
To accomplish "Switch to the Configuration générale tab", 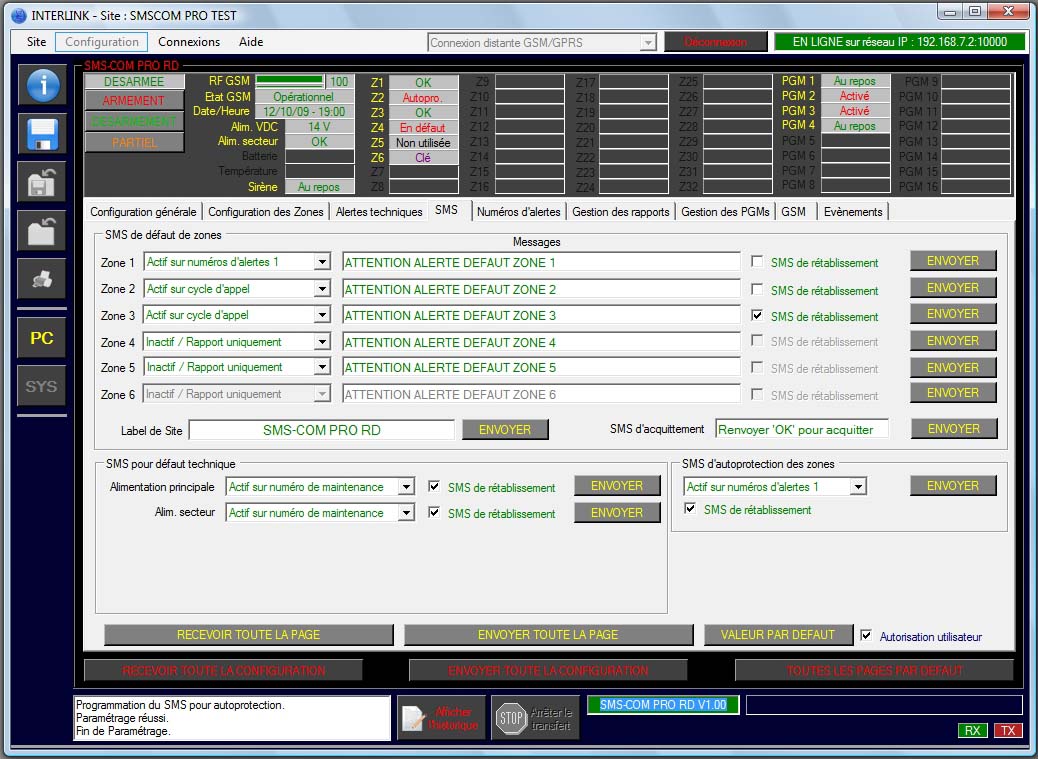I will coord(143,212).
